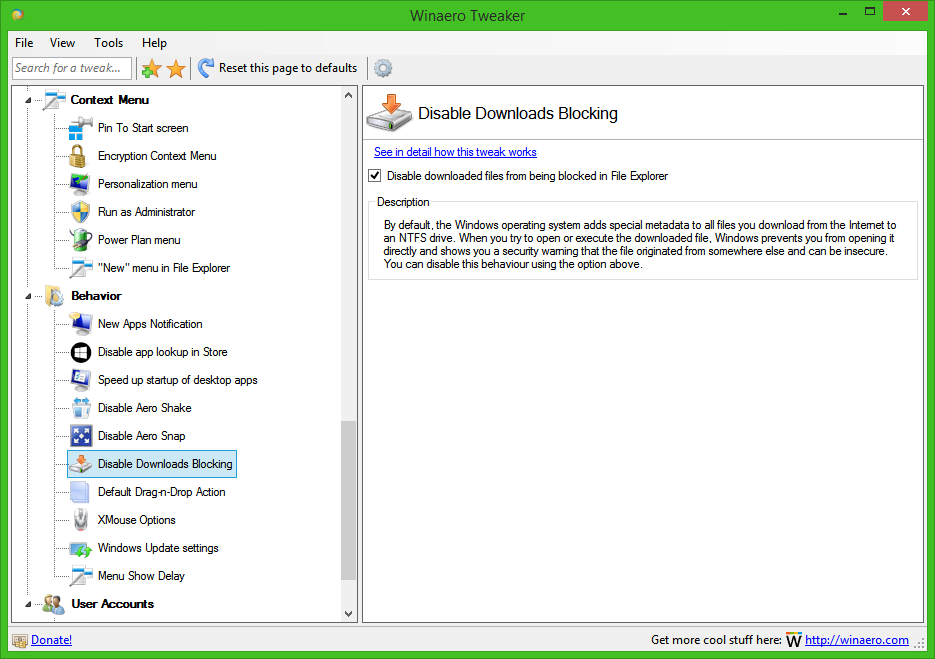The width and height of the screenshot is (935, 659).
Task: Select Disable Aero Snap label
Action: (141, 437)
